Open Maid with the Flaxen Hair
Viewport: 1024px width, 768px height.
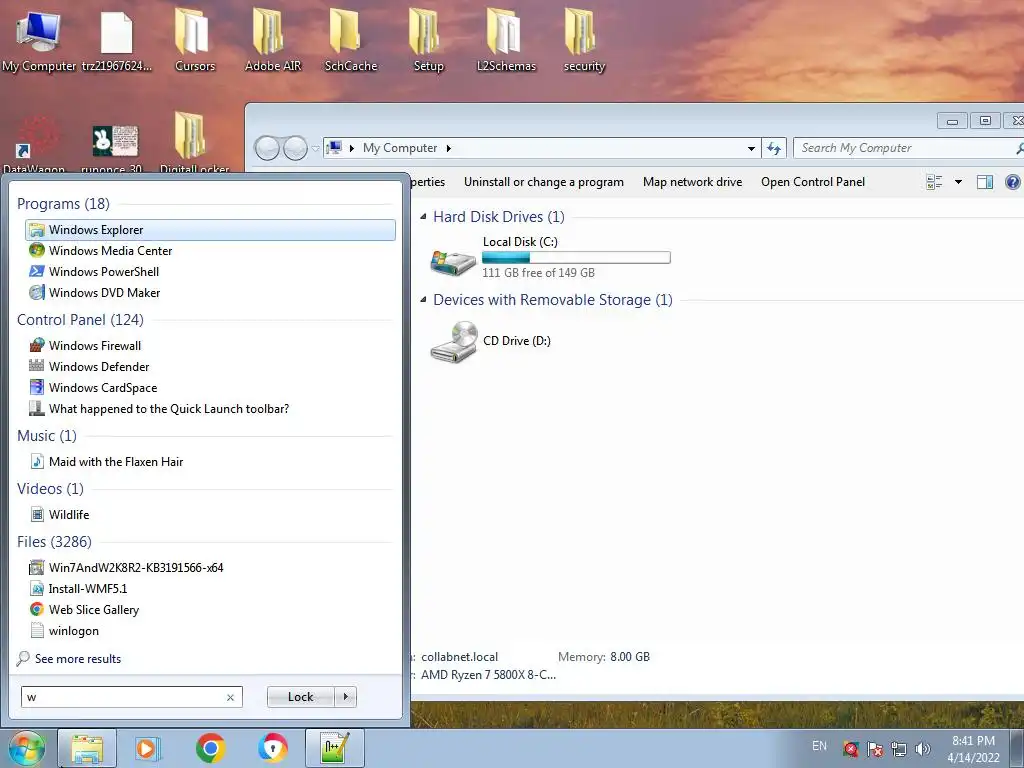point(210,462)
